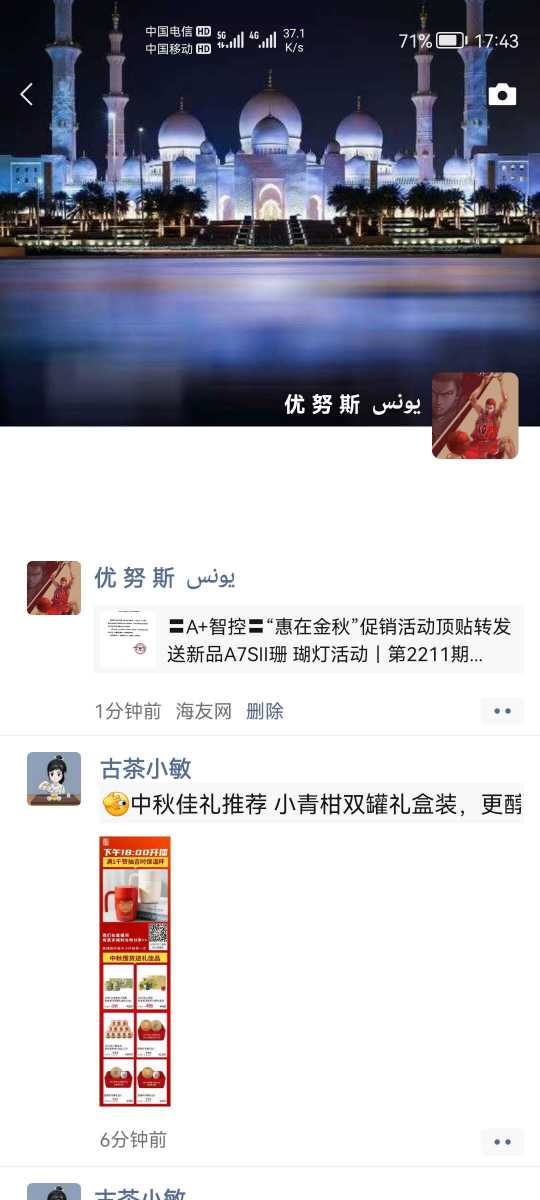
Task: Tap the 17:43 clock
Action: tap(496, 41)
